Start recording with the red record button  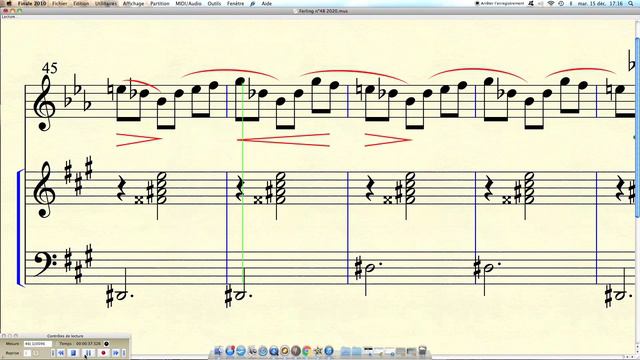[103, 353]
